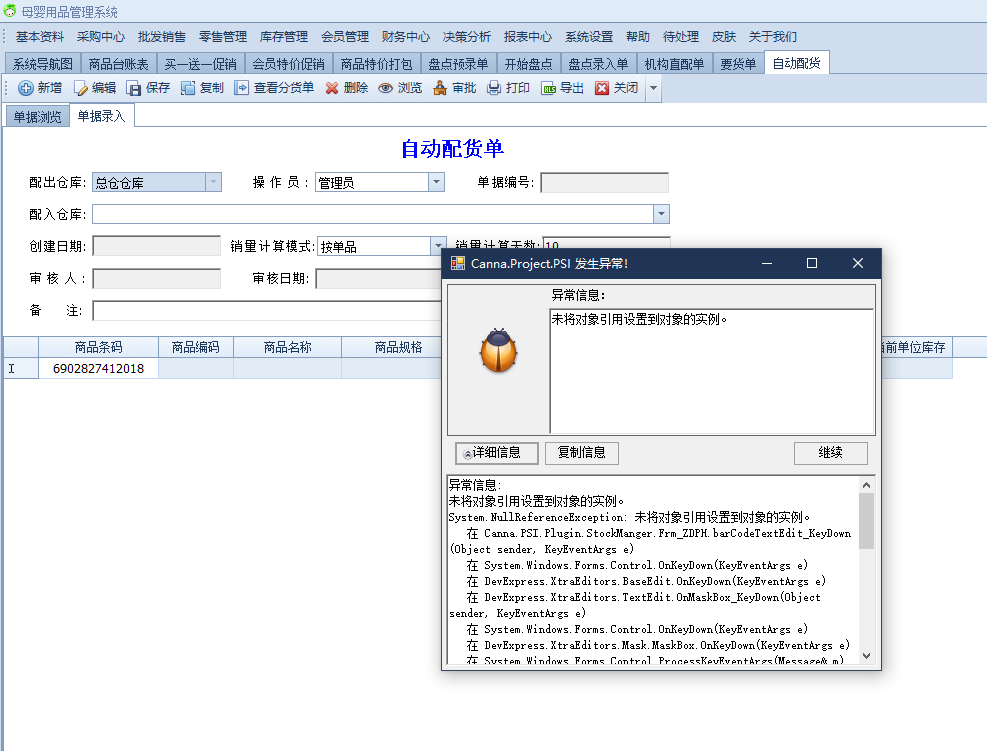This screenshot has height=751, width=987.
Task: Click the 商品规格 column header
Action: coord(392,347)
